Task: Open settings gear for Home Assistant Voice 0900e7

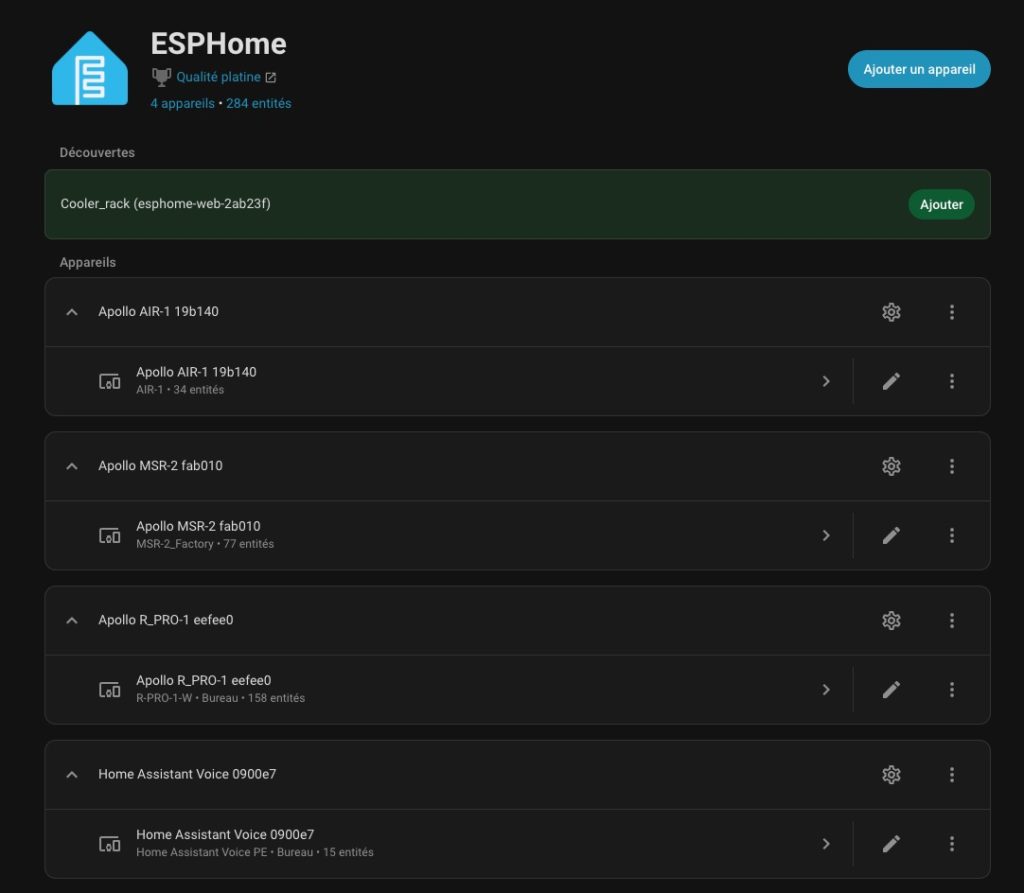Action: pos(891,774)
